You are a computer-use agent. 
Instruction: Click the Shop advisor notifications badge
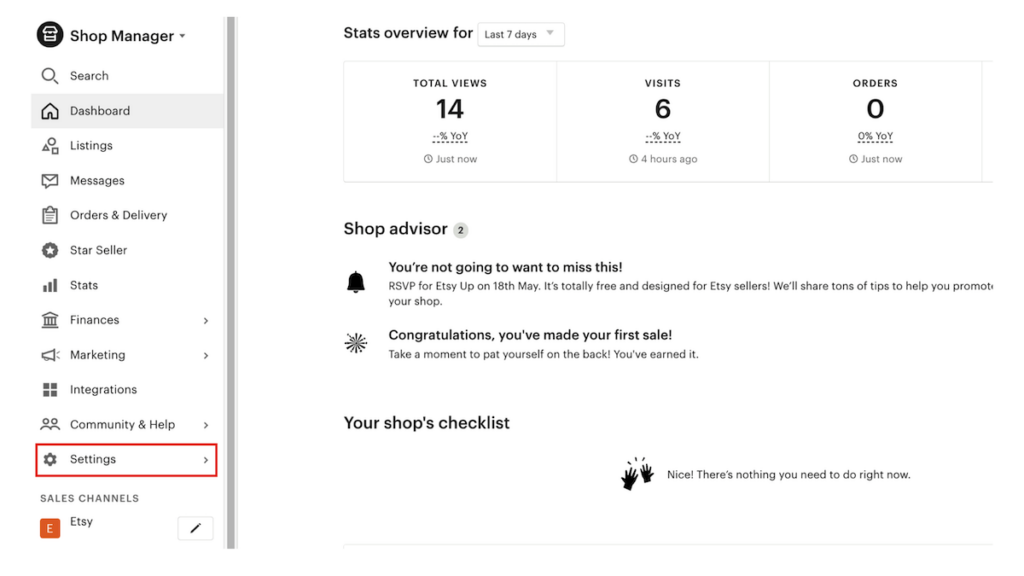coord(460,229)
